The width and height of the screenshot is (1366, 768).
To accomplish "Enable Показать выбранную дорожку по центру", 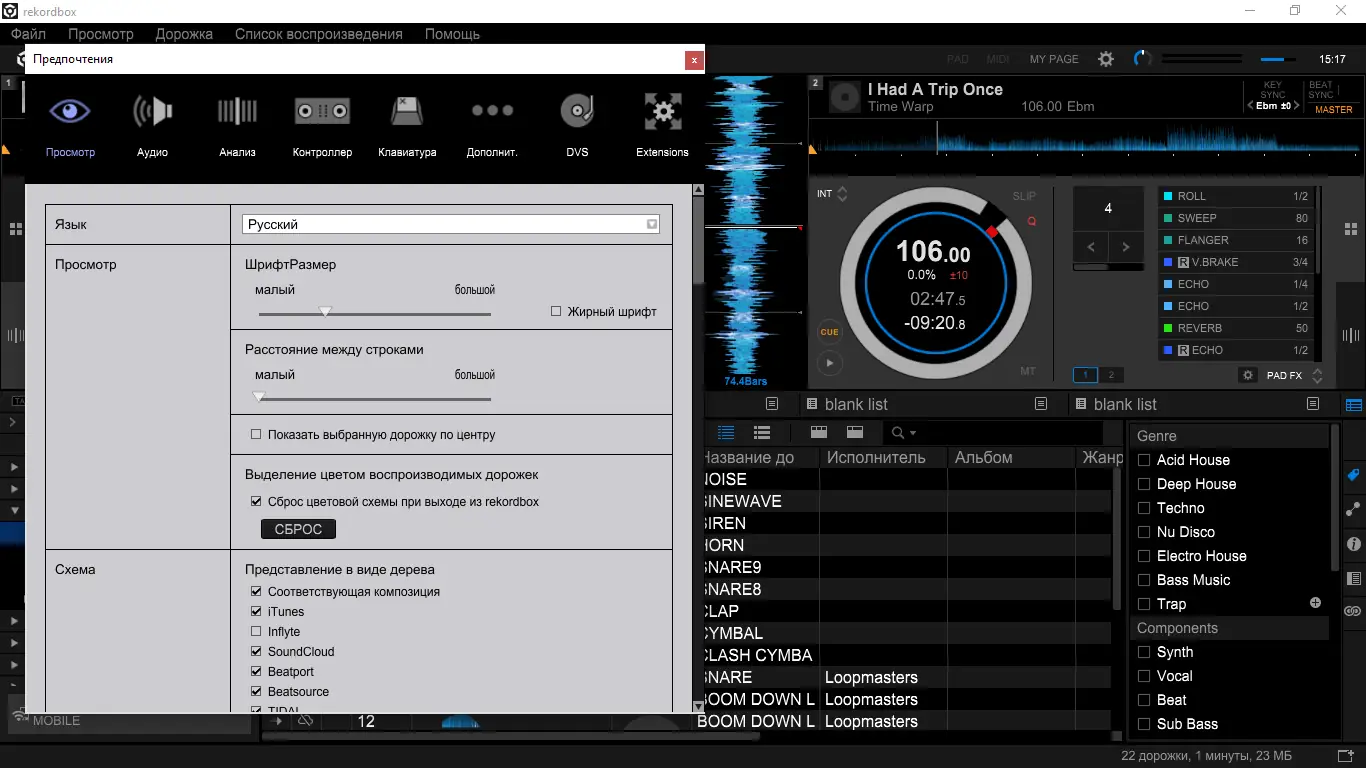I will [256, 435].
